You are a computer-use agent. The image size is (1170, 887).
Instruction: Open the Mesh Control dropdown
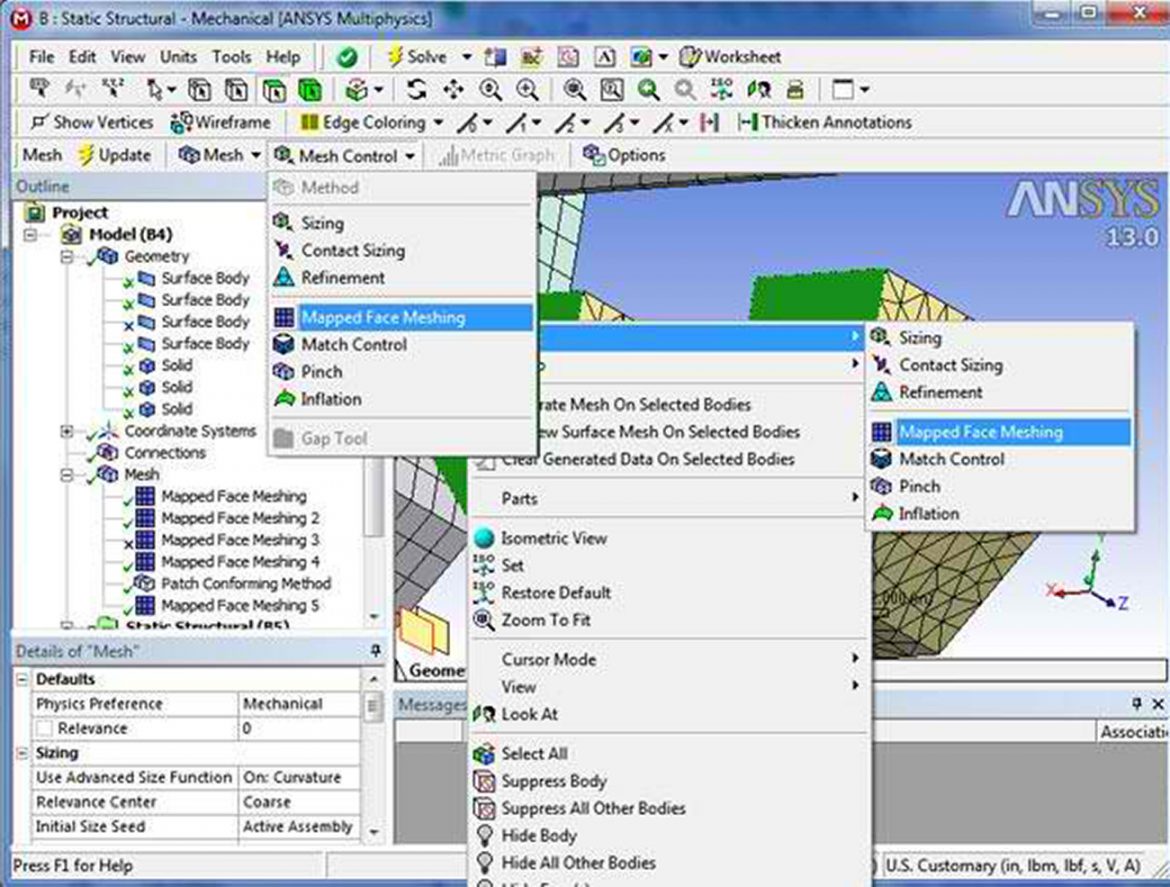(345, 155)
